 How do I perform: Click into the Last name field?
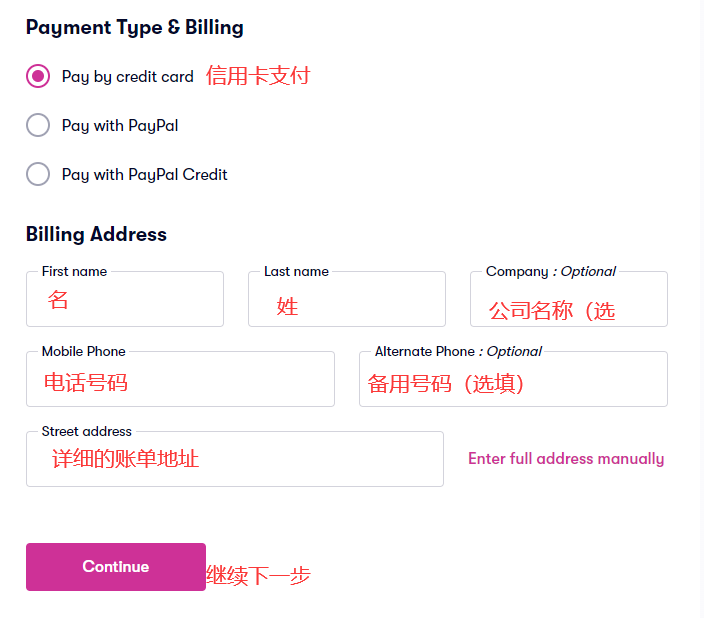coord(347,300)
